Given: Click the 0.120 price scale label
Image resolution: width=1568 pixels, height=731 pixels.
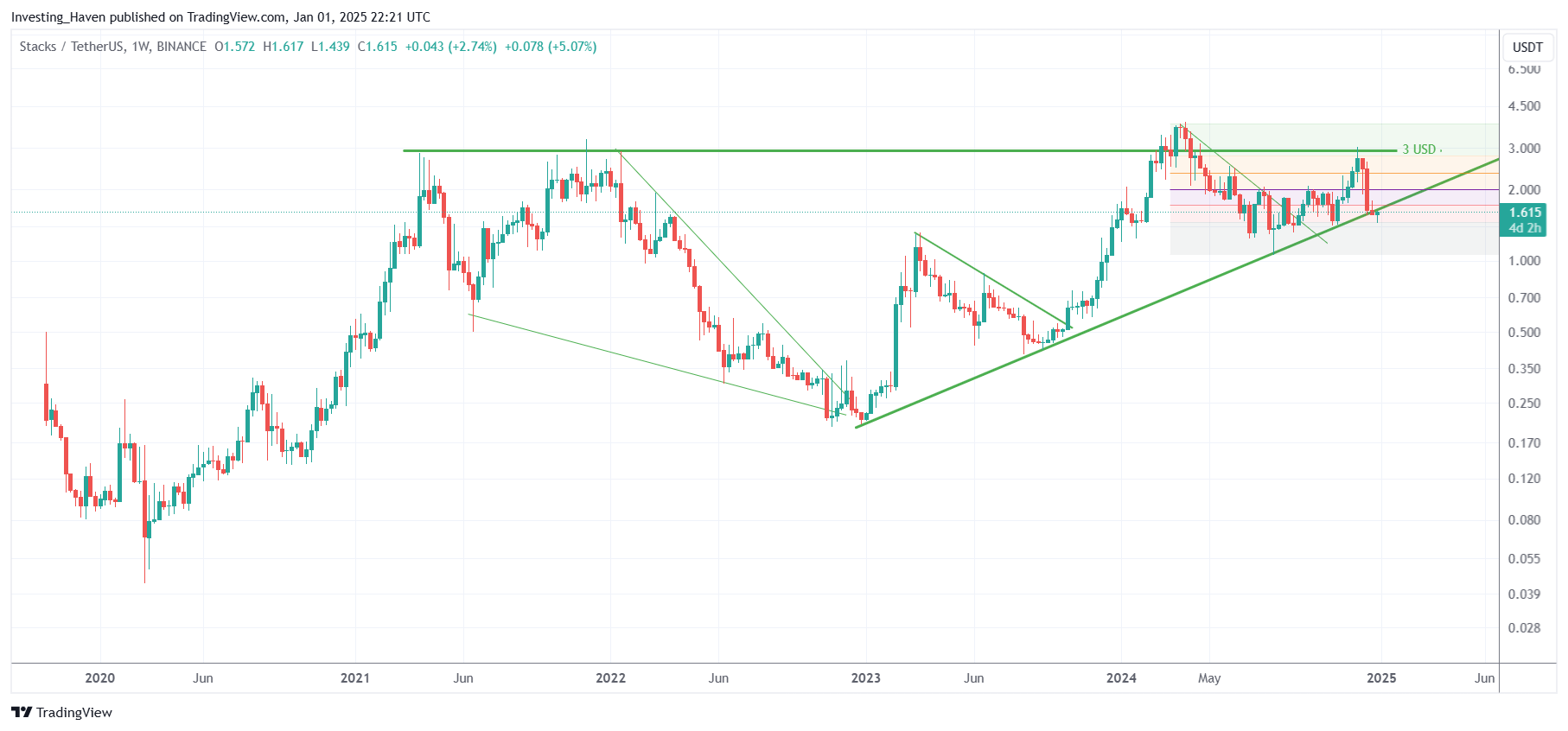Looking at the screenshot, I should [1524, 479].
